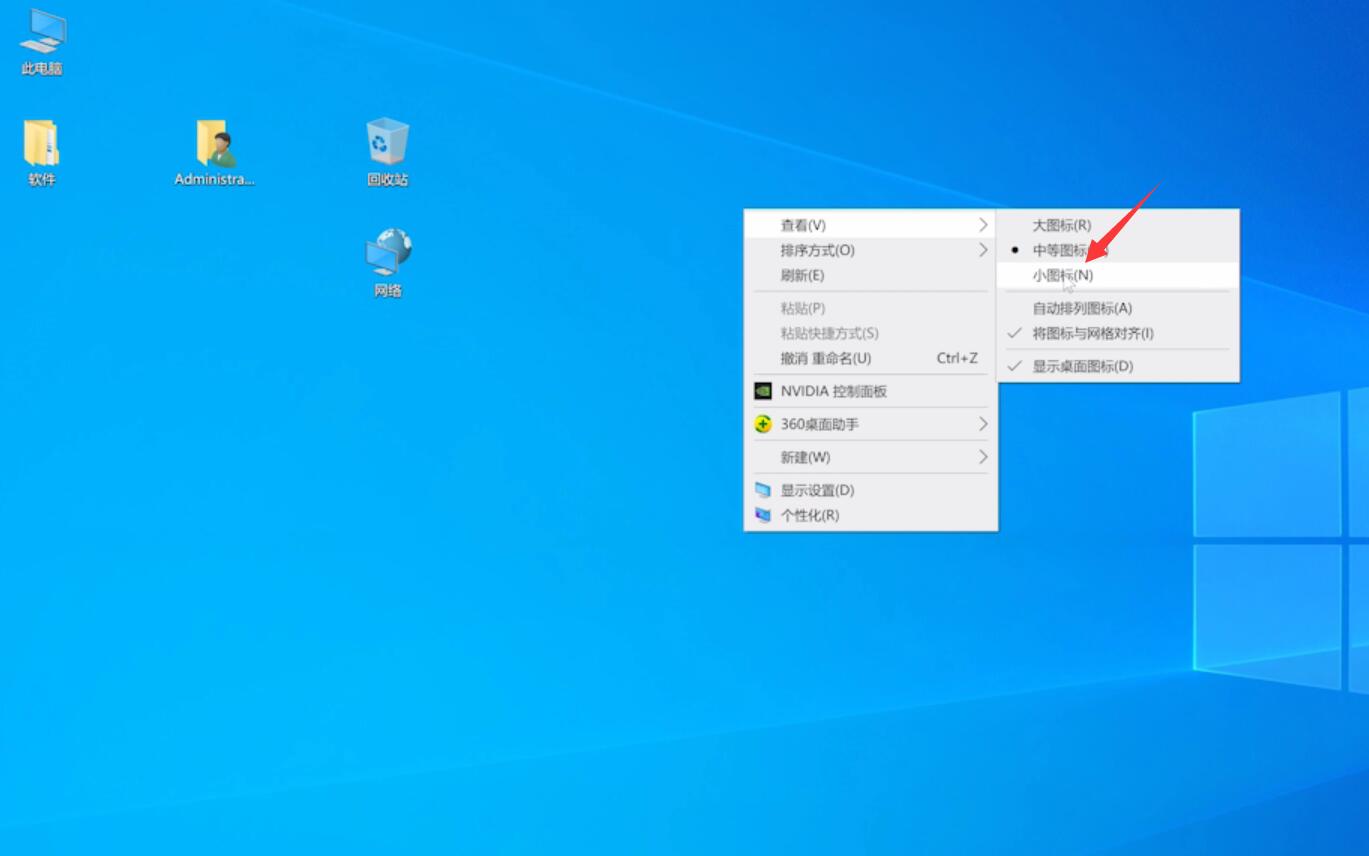1369x856 pixels.
Task: Click the 显示设置 monitor icon
Action: click(x=763, y=490)
